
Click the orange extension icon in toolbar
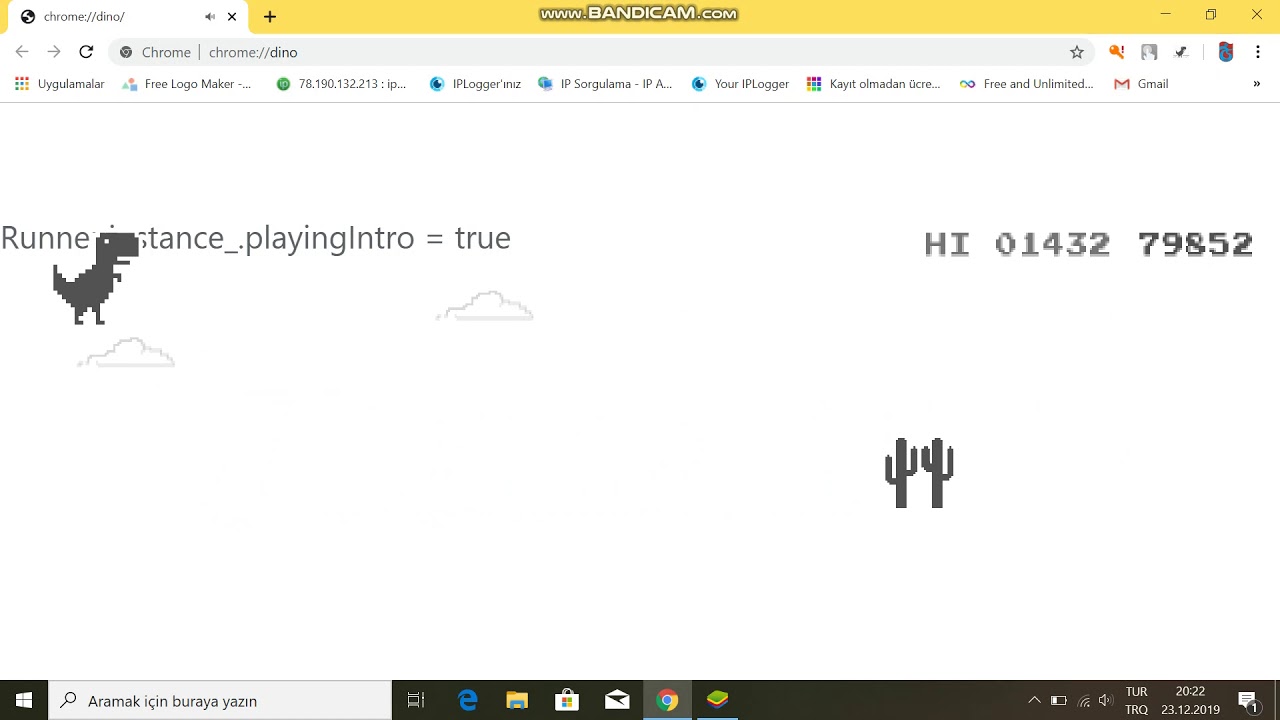point(1117,52)
